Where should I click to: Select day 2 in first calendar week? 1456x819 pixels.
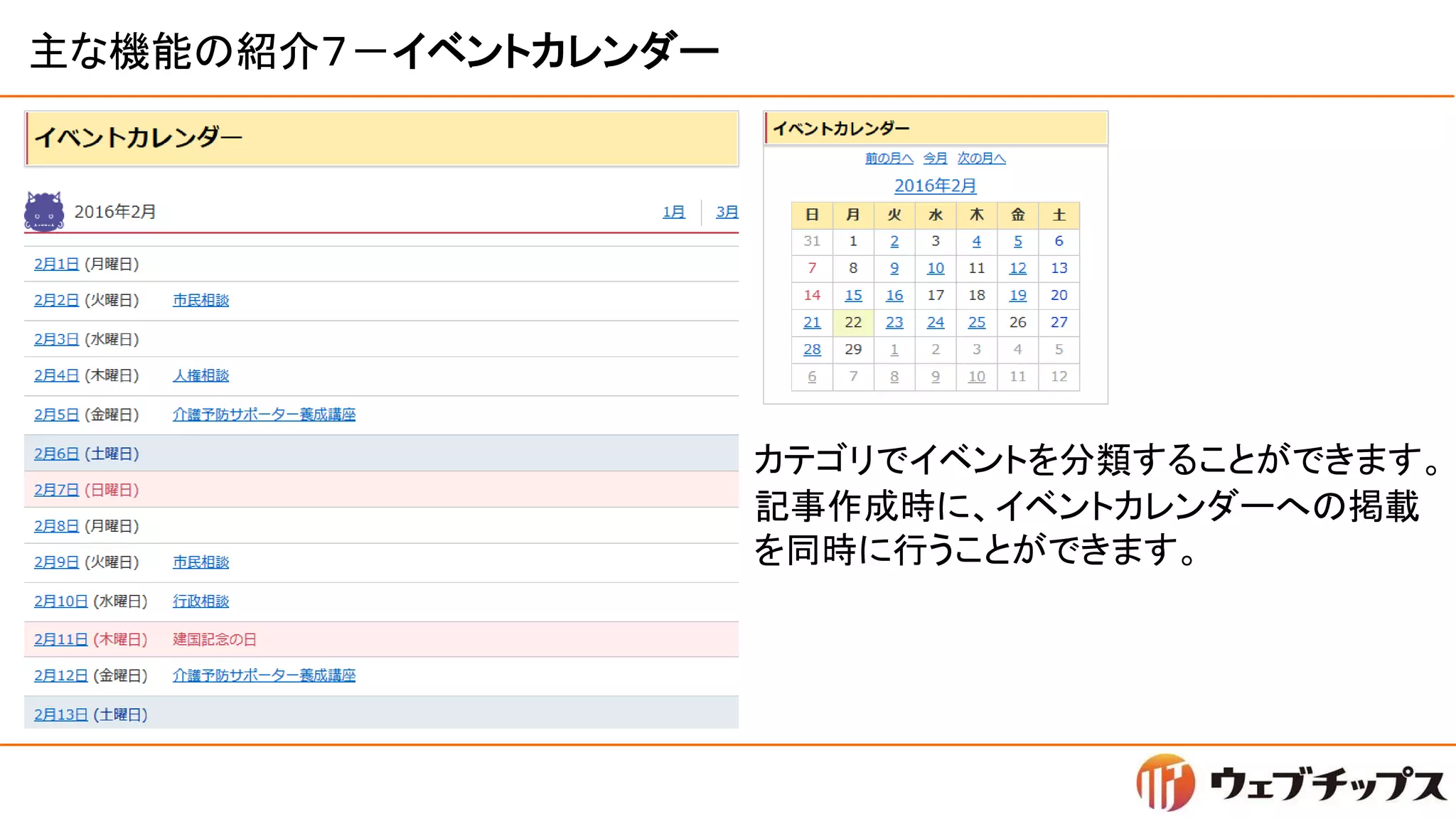tap(894, 242)
